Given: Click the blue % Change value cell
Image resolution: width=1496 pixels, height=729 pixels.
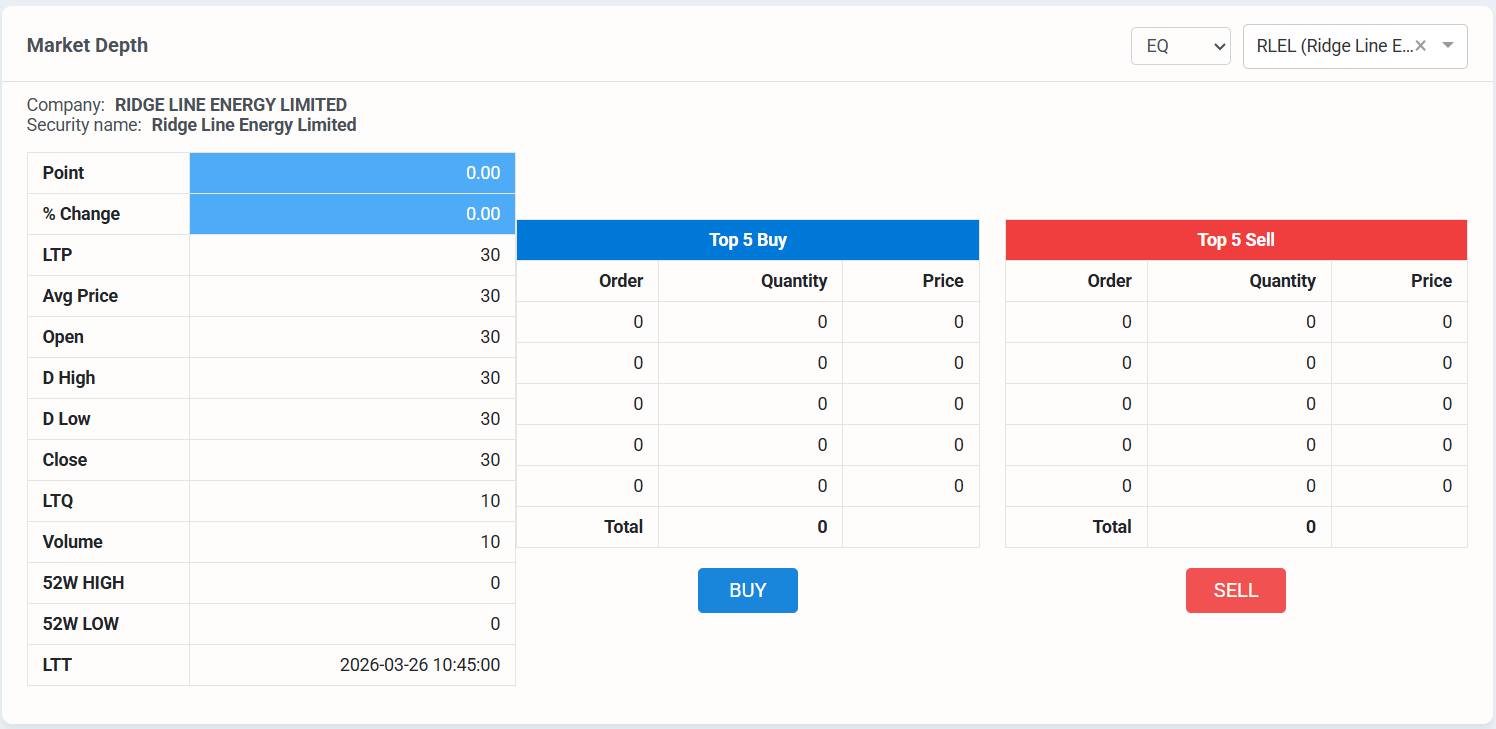Looking at the screenshot, I should tap(352, 214).
